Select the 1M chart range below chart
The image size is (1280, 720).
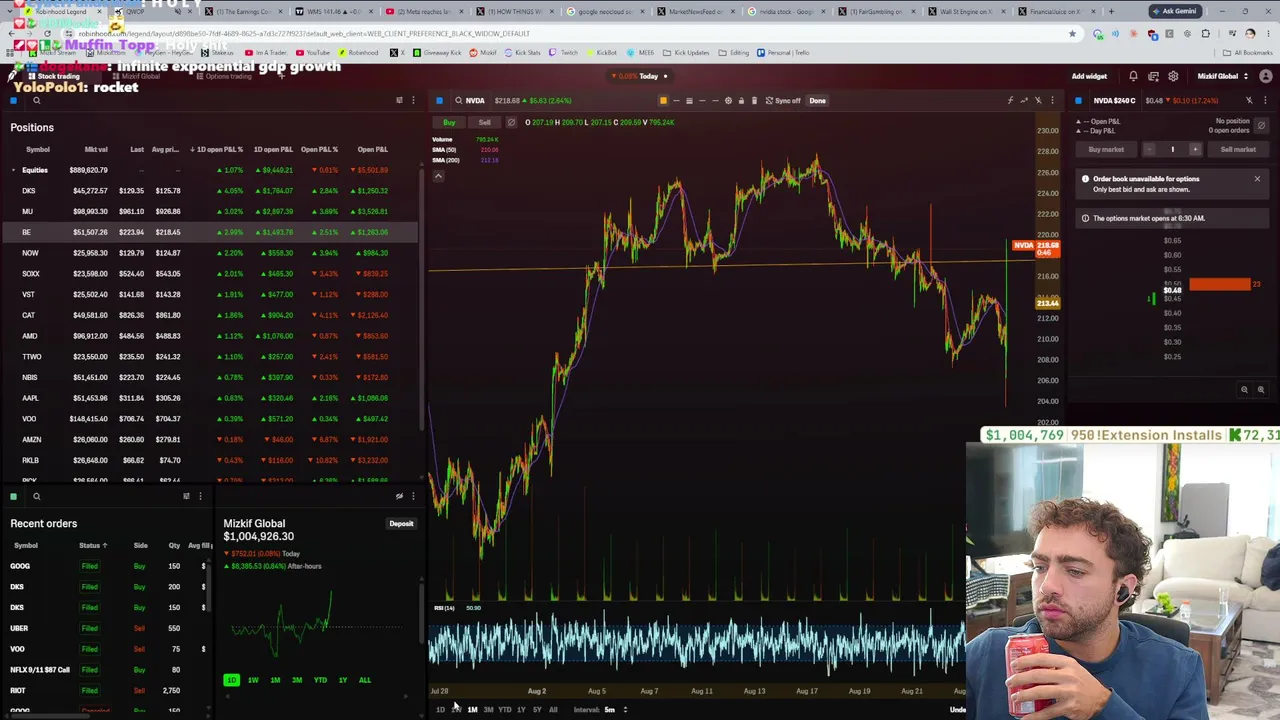point(472,710)
